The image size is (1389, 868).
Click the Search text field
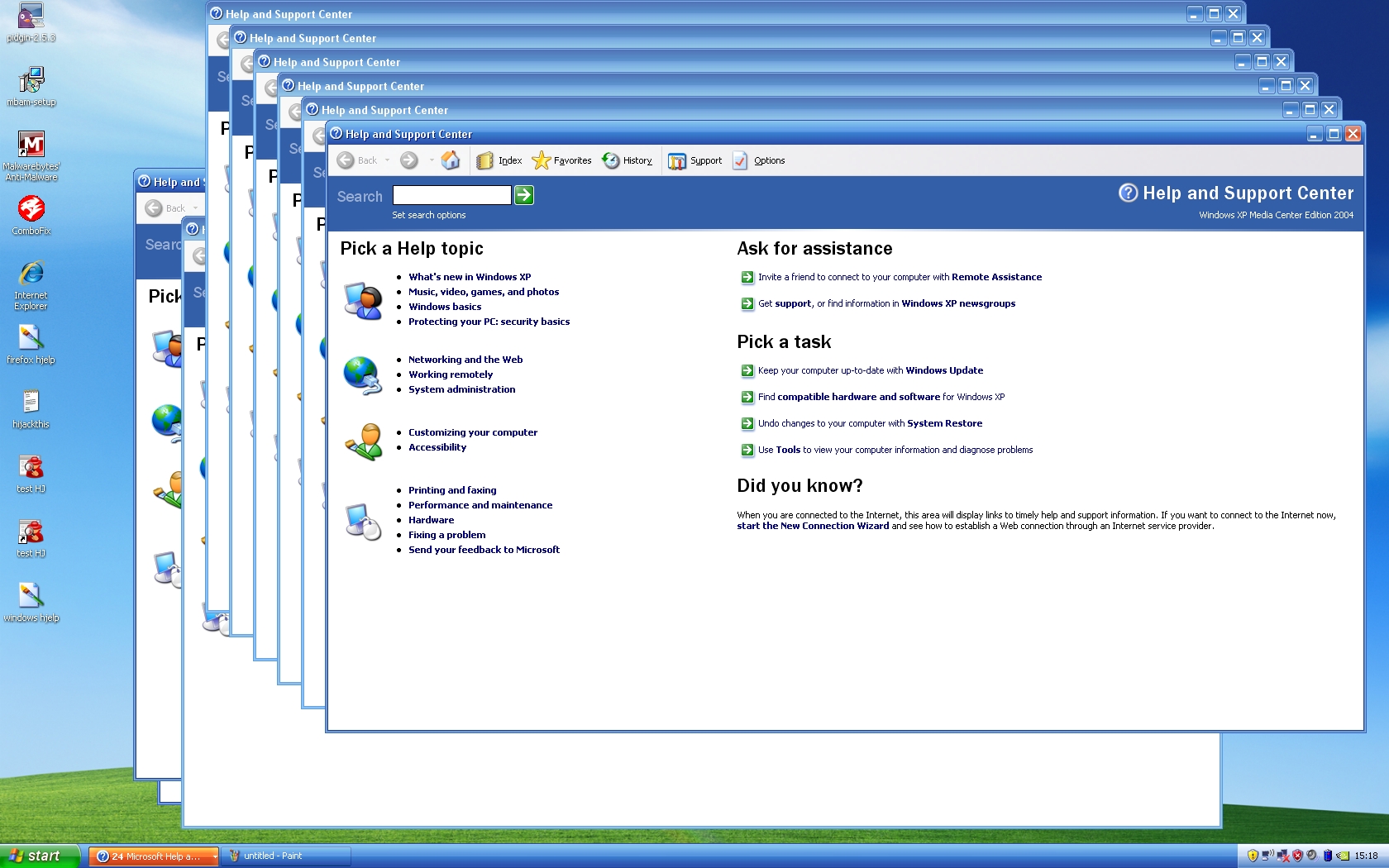coord(451,195)
